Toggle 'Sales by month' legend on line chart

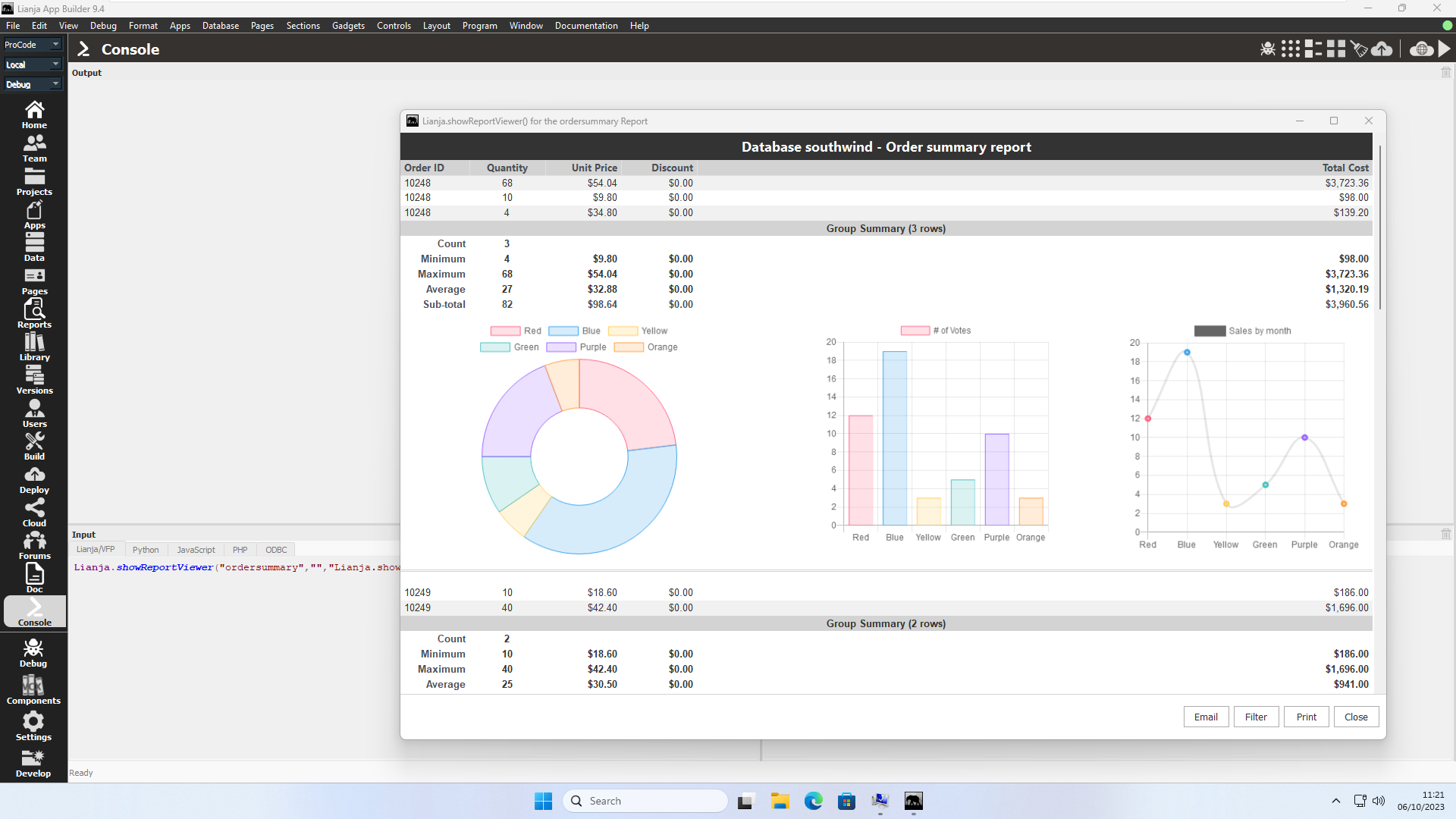(x=1242, y=331)
